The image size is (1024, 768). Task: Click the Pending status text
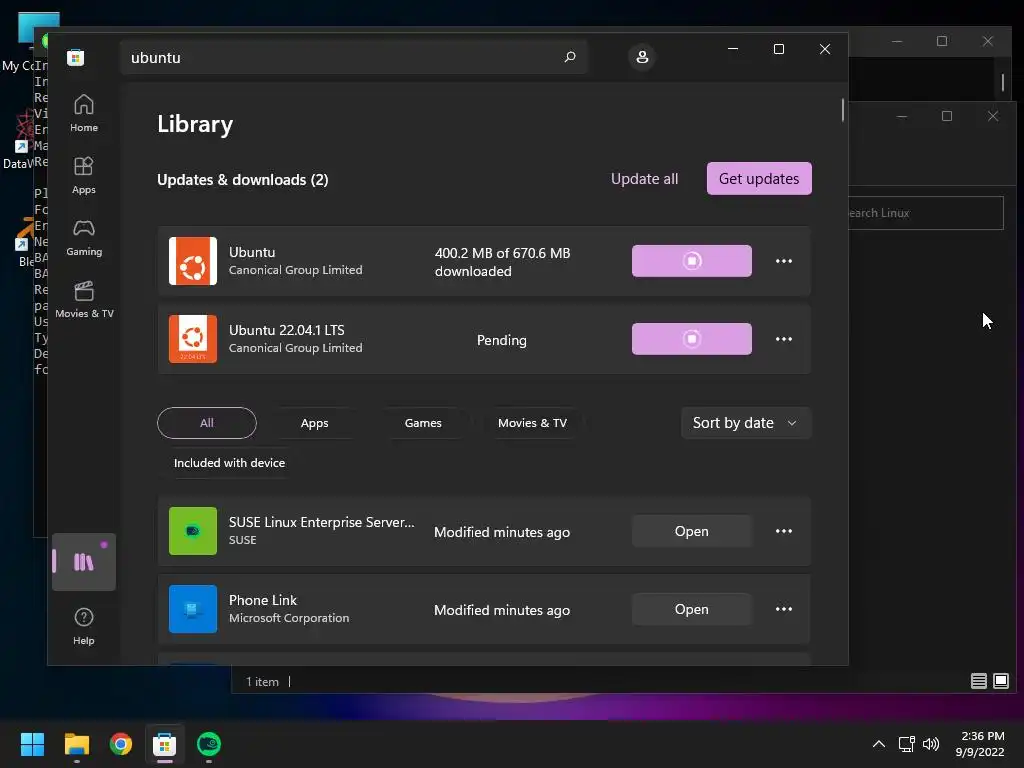click(502, 340)
